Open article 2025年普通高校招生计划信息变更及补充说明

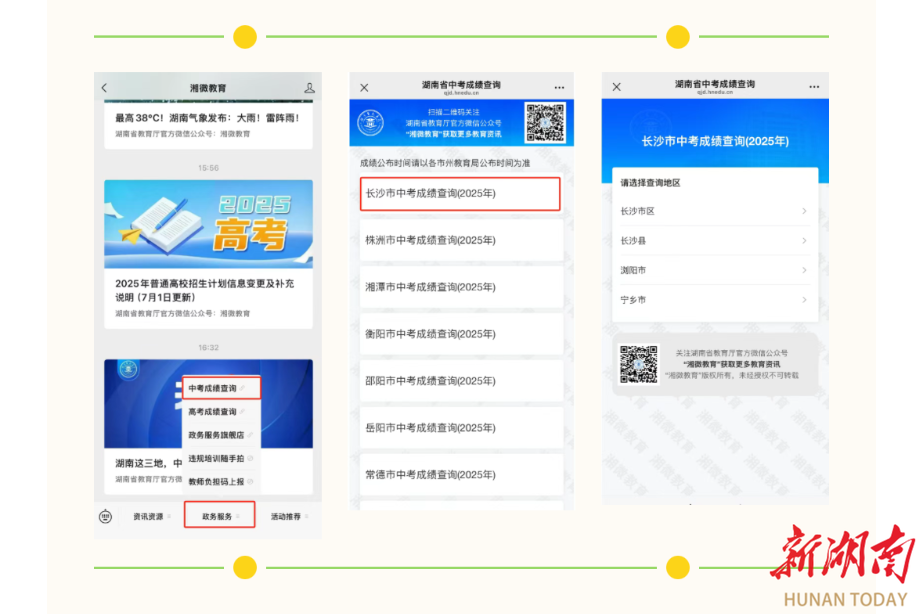point(205,291)
